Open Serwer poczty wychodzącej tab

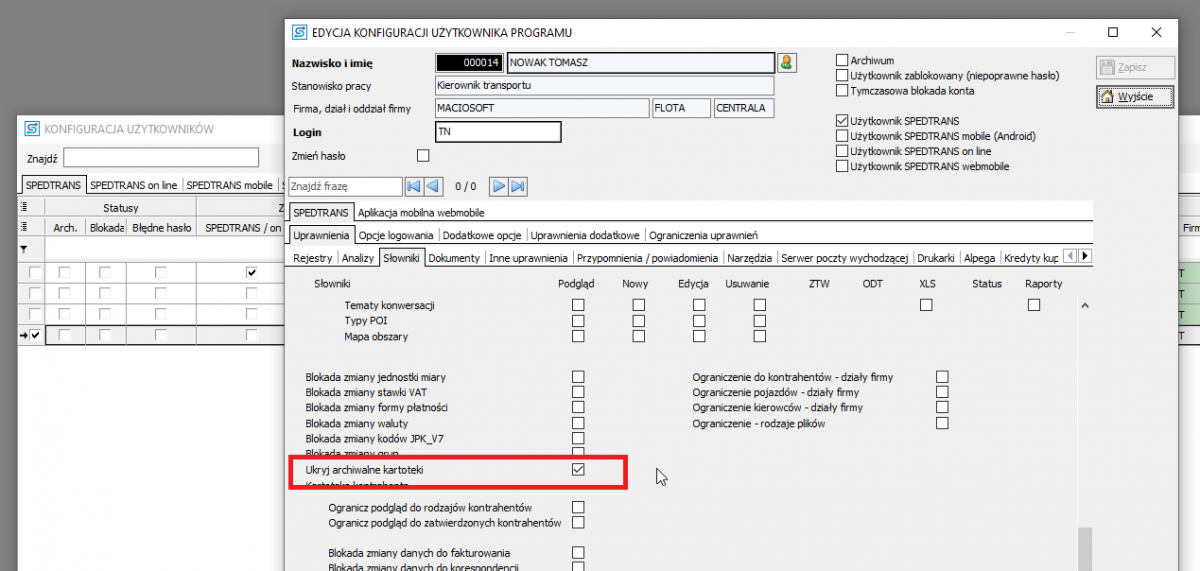(844, 258)
